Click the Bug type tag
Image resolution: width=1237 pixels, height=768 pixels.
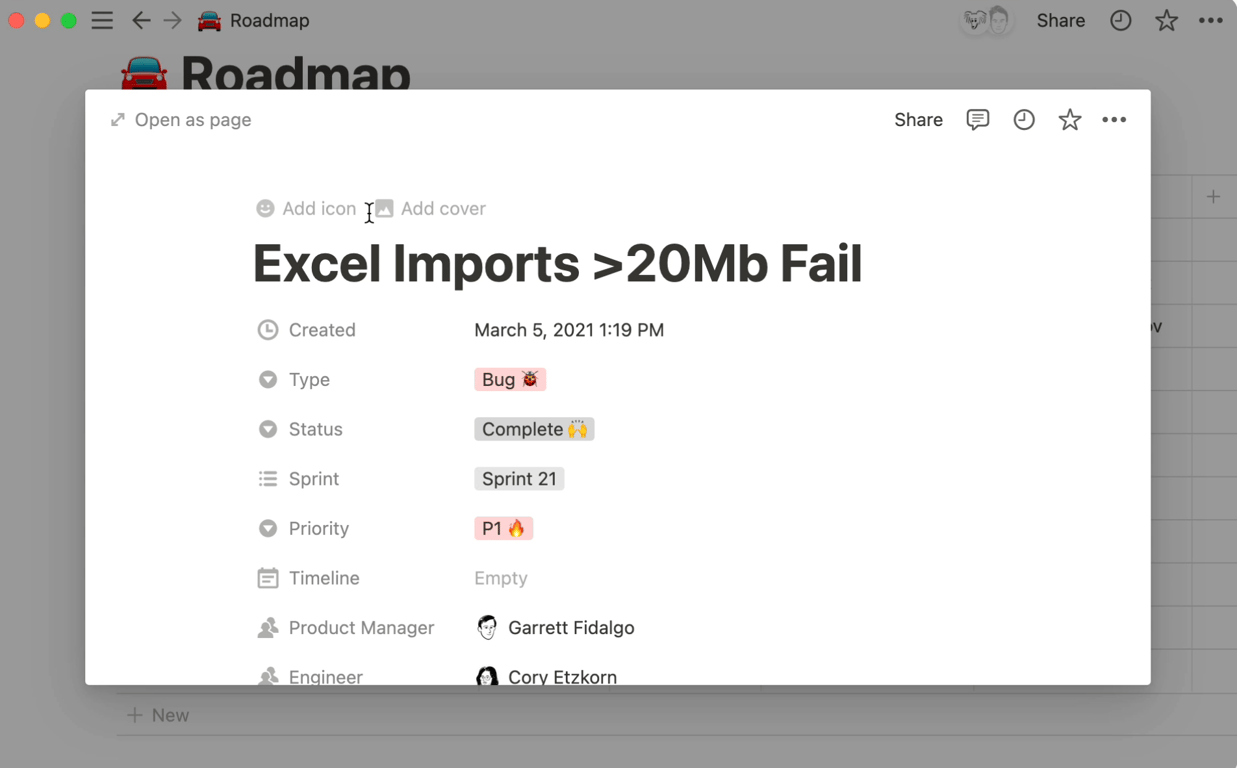(x=509, y=380)
